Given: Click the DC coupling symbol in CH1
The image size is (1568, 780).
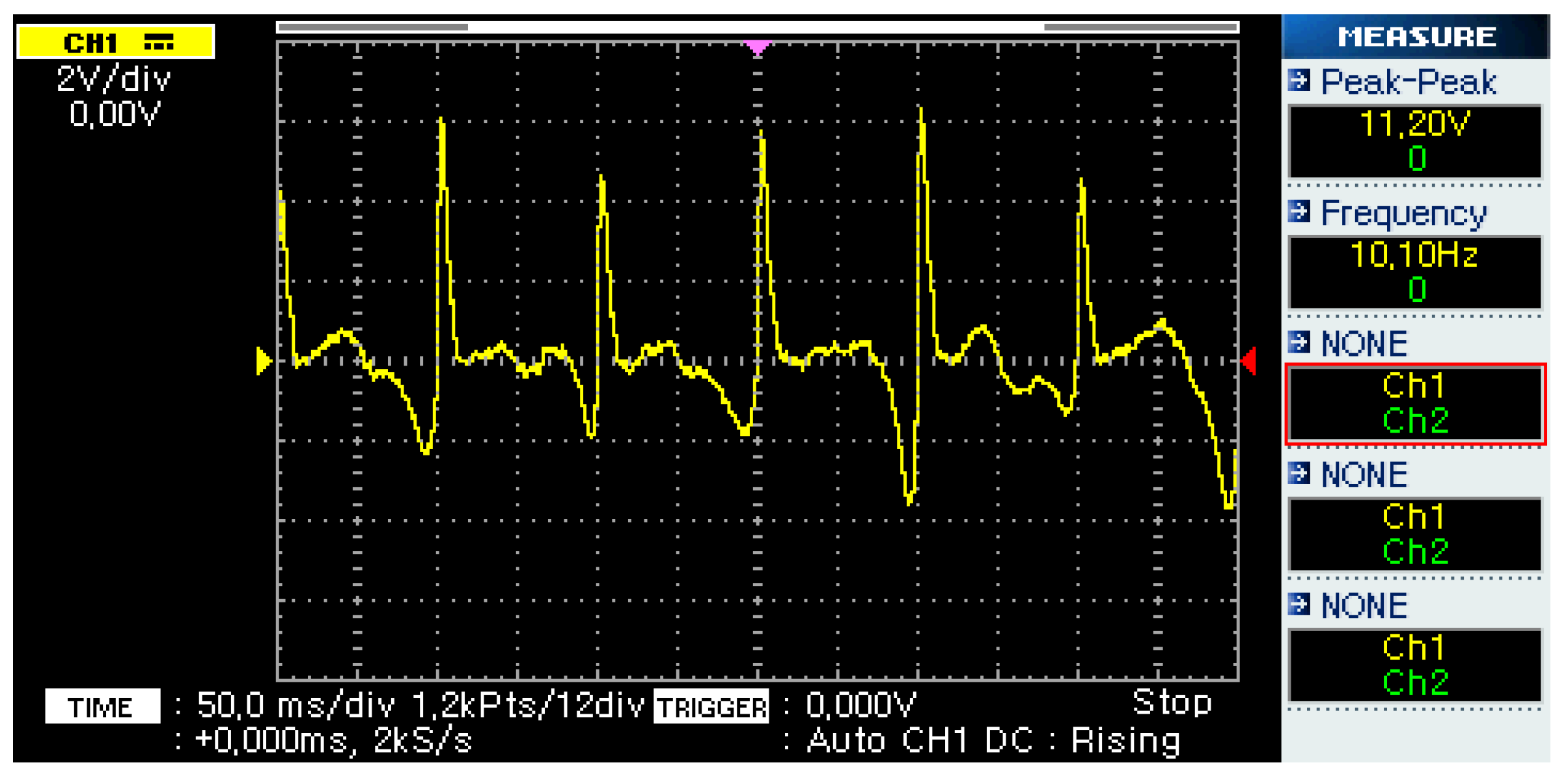Looking at the screenshot, I should pos(159,43).
